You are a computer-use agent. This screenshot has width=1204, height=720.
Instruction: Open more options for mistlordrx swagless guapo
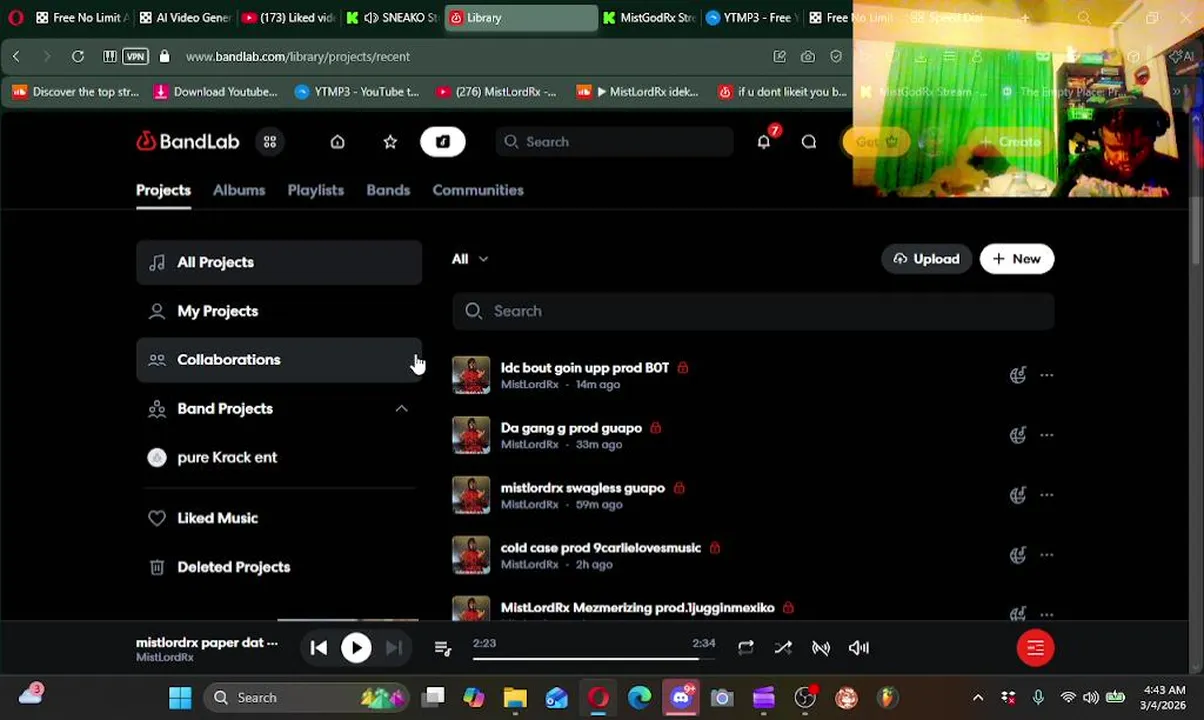click(1047, 495)
